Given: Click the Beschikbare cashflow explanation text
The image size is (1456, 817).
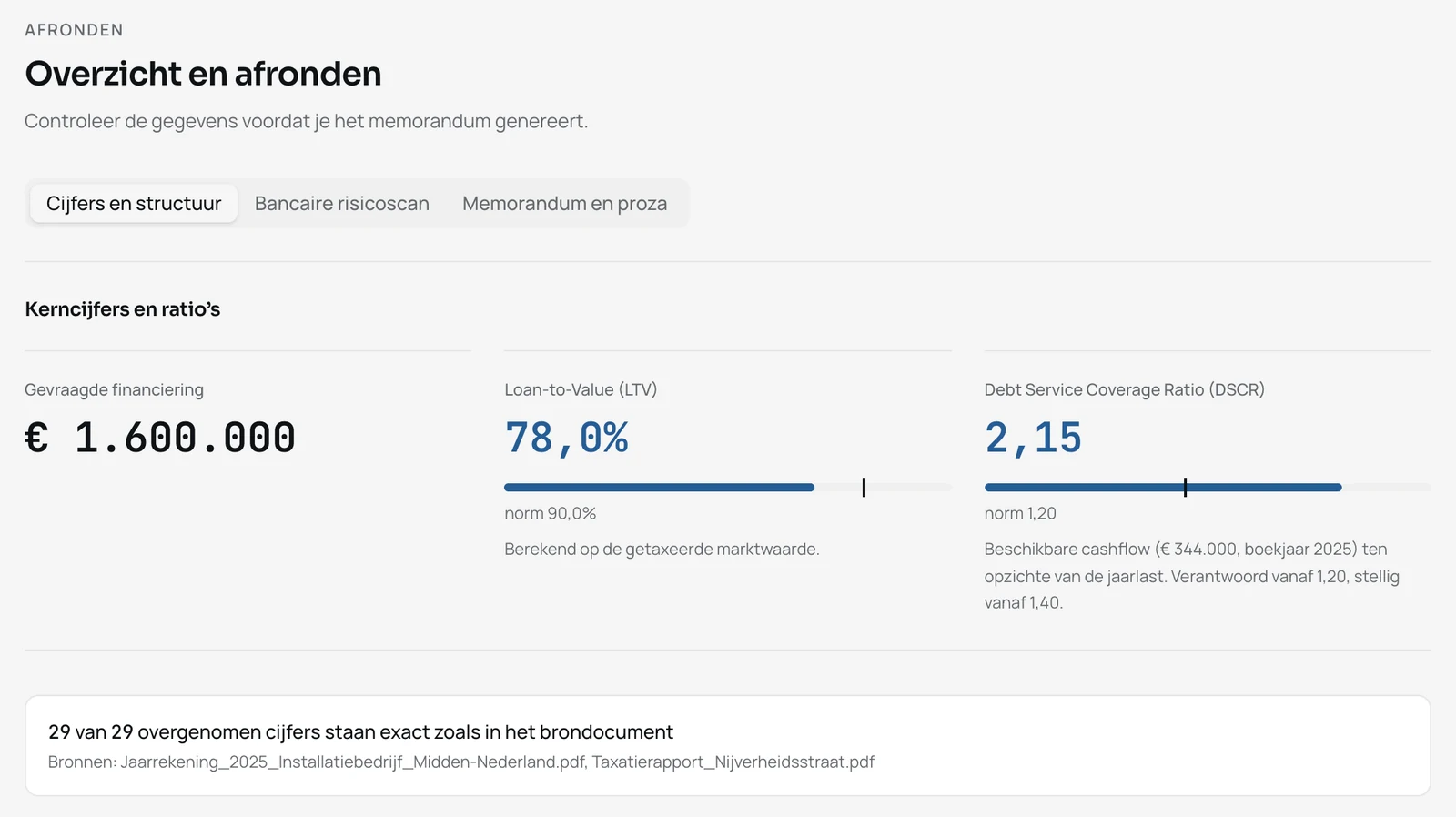Looking at the screenshot, I should [1192, 576].
